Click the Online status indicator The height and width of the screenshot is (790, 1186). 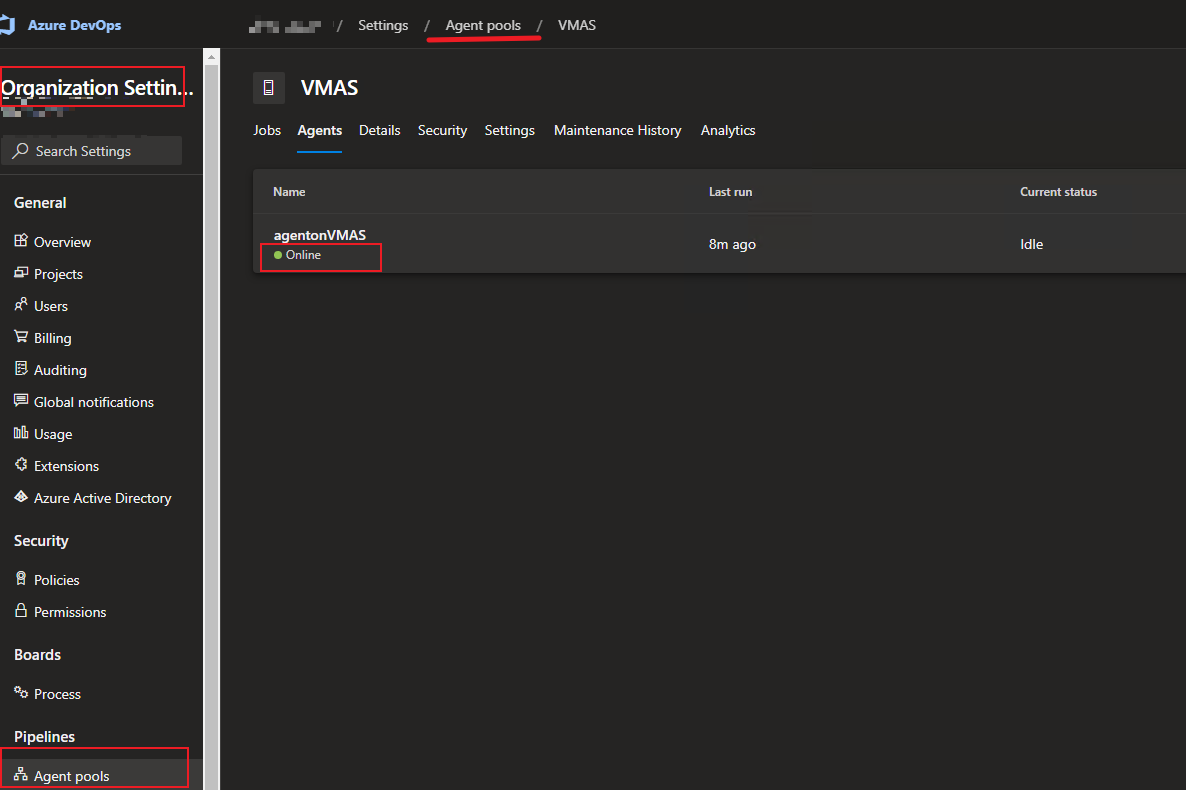[x=296, y=255]
